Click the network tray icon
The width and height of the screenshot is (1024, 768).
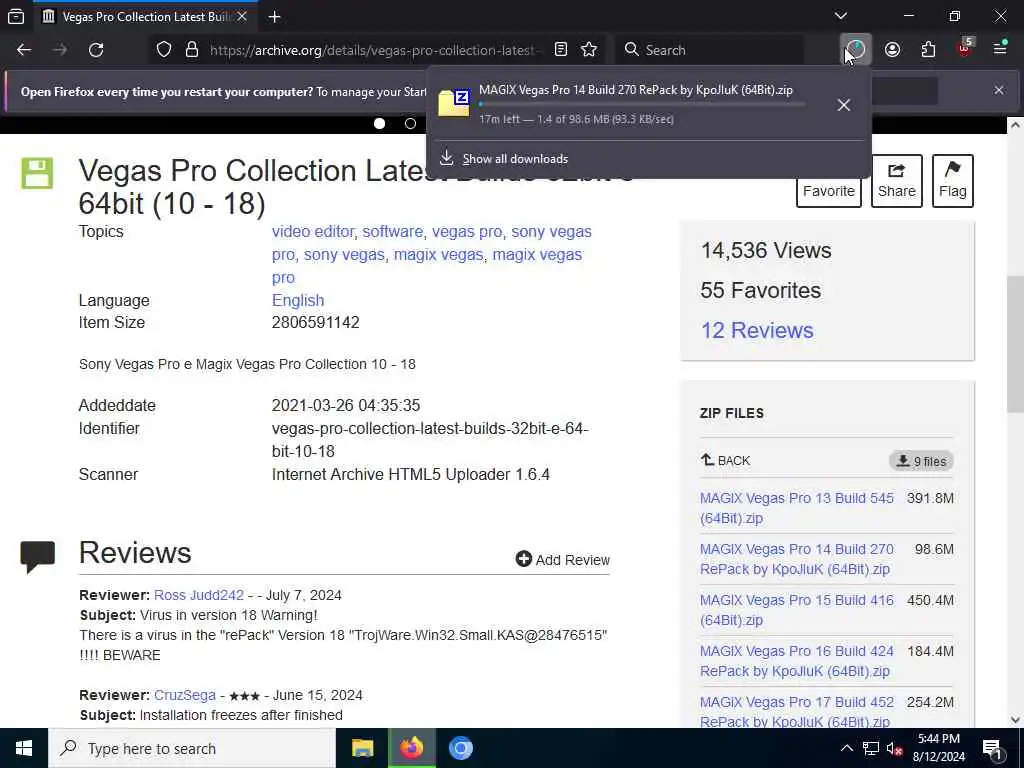click(x=871, y=748)
